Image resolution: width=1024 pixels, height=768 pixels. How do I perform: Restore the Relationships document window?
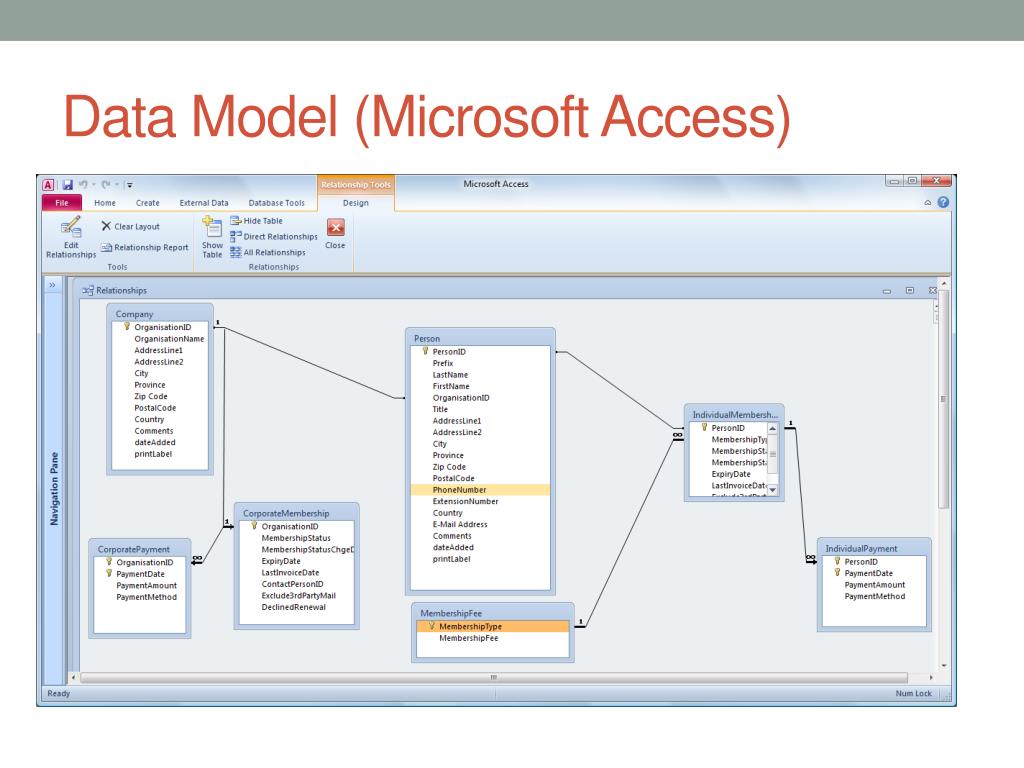[910, 291]
